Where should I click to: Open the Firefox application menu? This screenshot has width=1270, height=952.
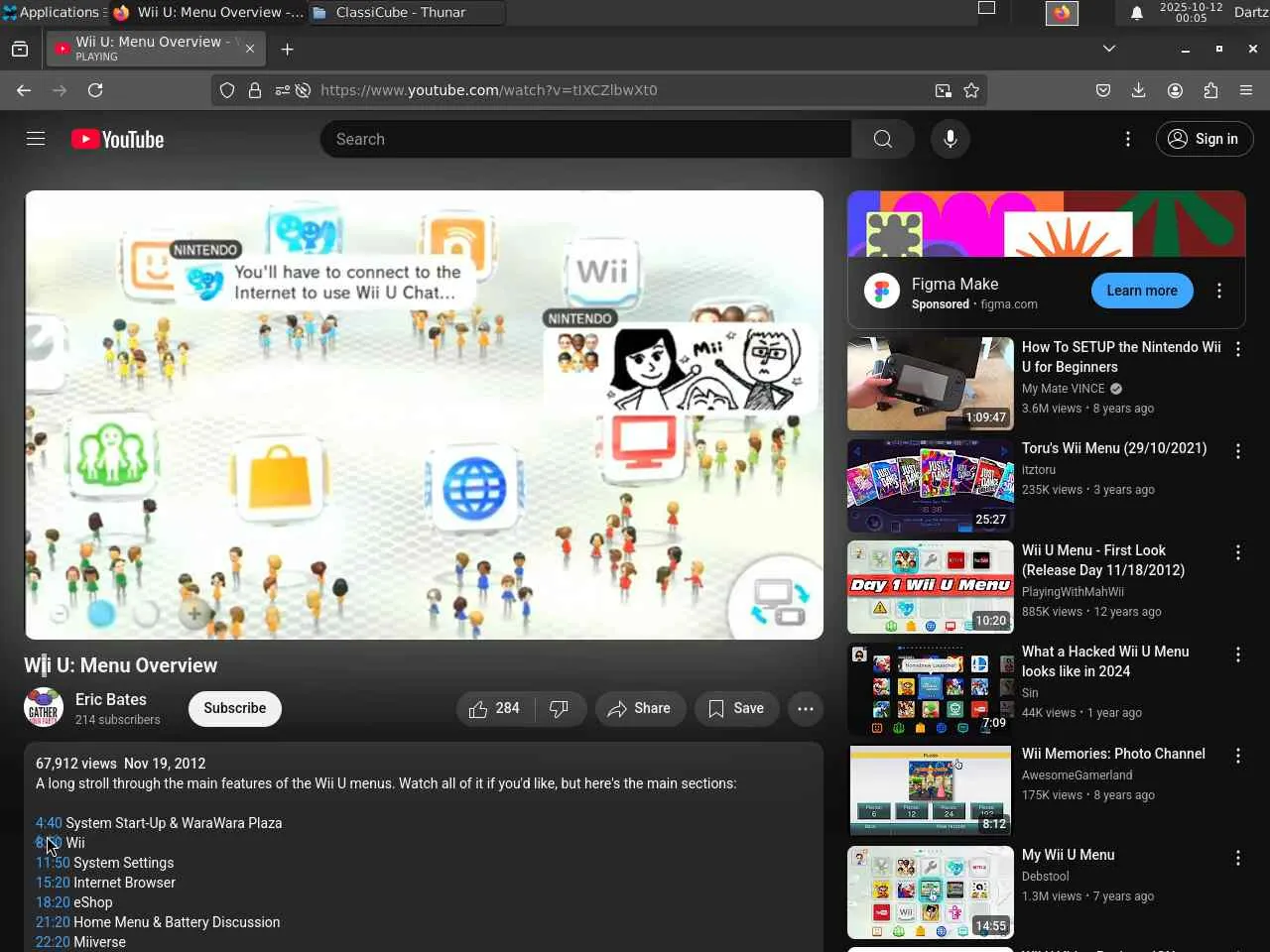click(x=1246, y=90)
